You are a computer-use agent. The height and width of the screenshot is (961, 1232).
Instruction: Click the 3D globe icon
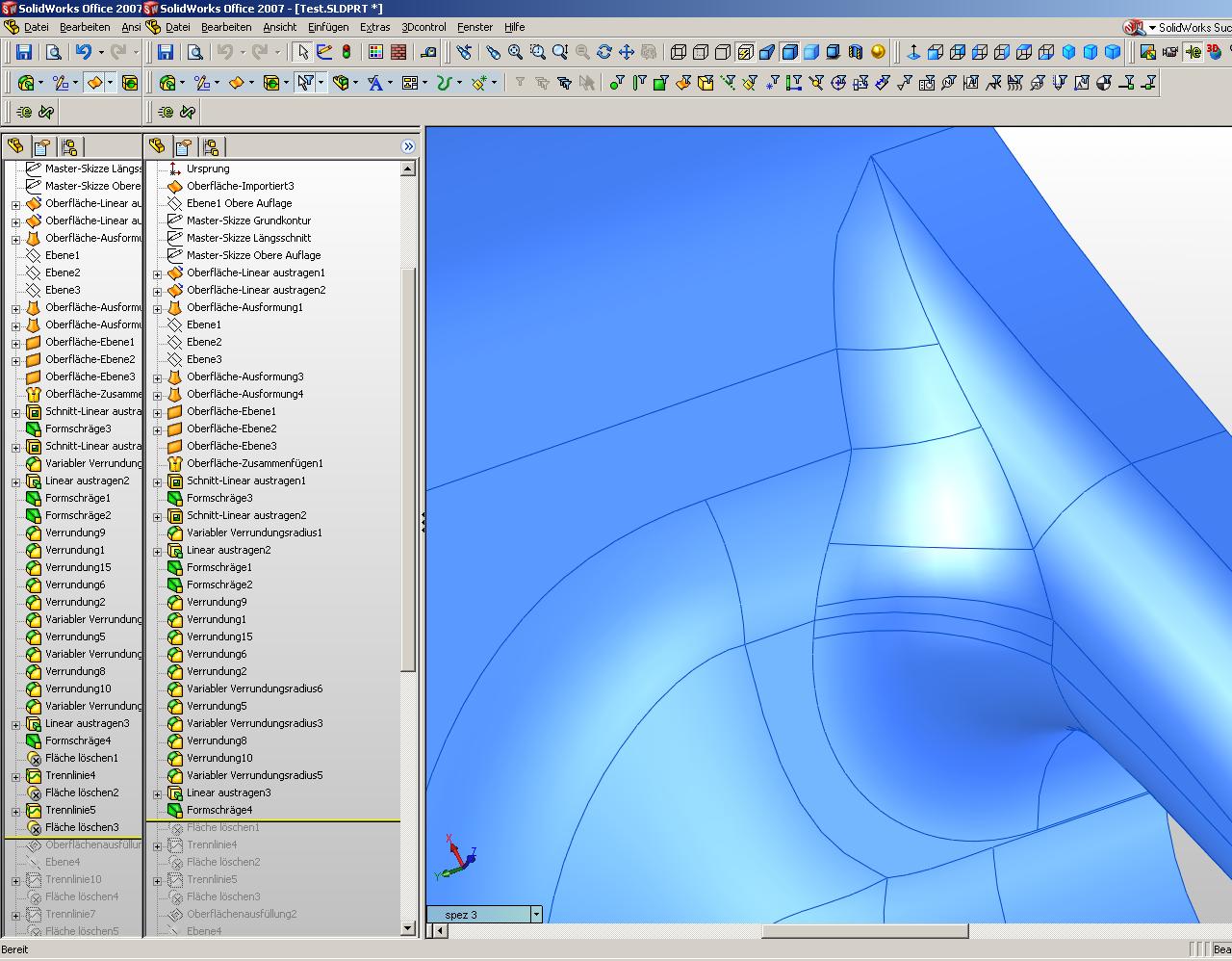(1213, 52)
